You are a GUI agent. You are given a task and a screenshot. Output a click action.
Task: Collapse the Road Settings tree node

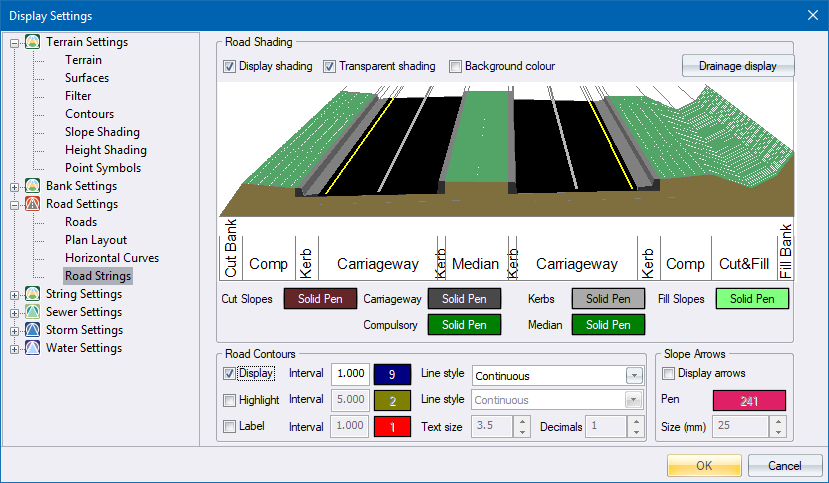pos(14,204)
